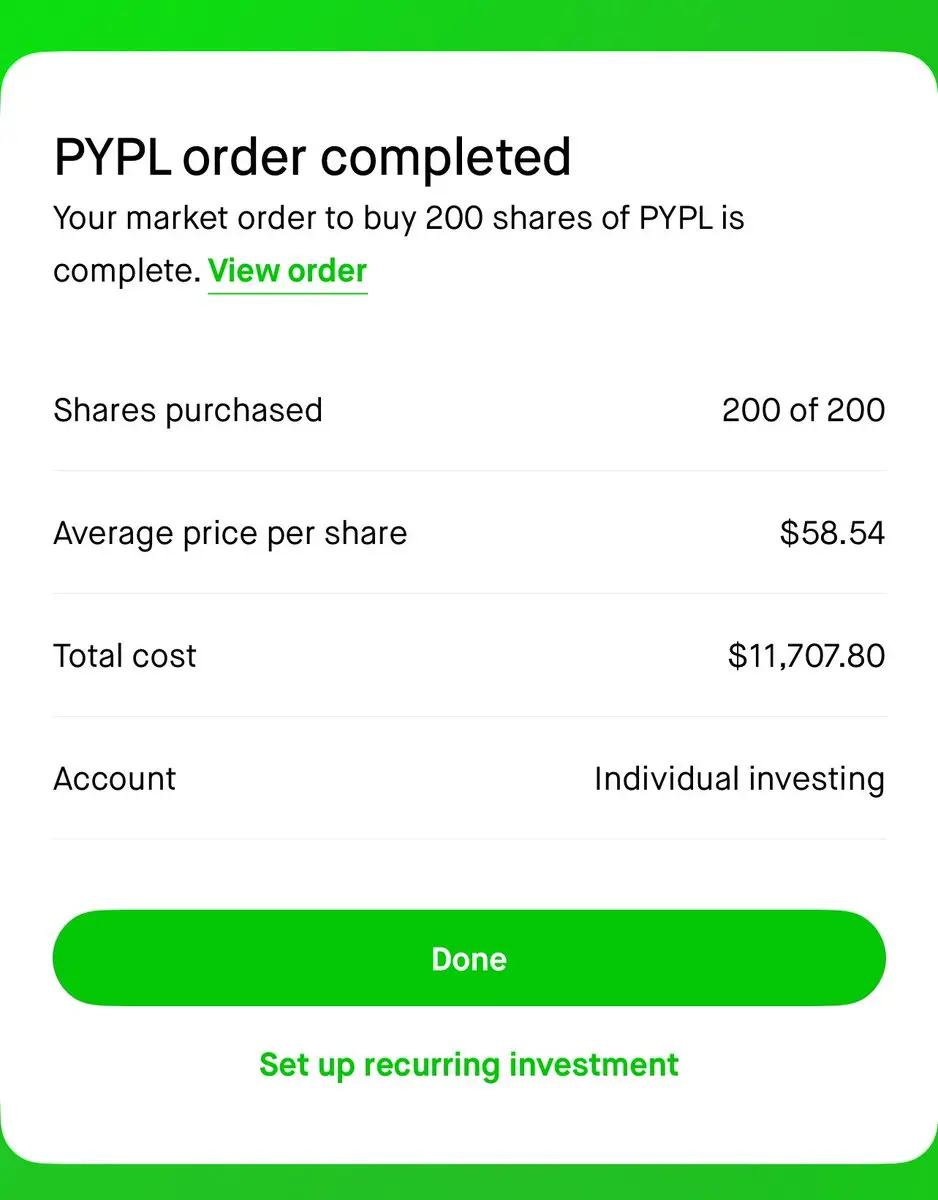Click the PYPL ticker in the description sentence
Viewport: 938px width, 1200px height.
(678, 218)
